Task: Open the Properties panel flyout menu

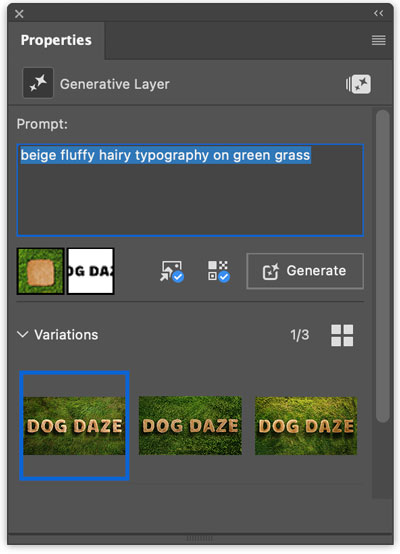Action: point(378,40)
